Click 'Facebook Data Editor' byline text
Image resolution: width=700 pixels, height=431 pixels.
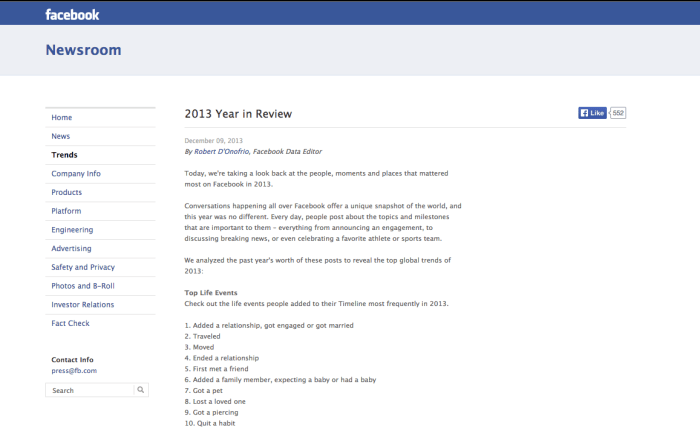click(x=287, y=151)
